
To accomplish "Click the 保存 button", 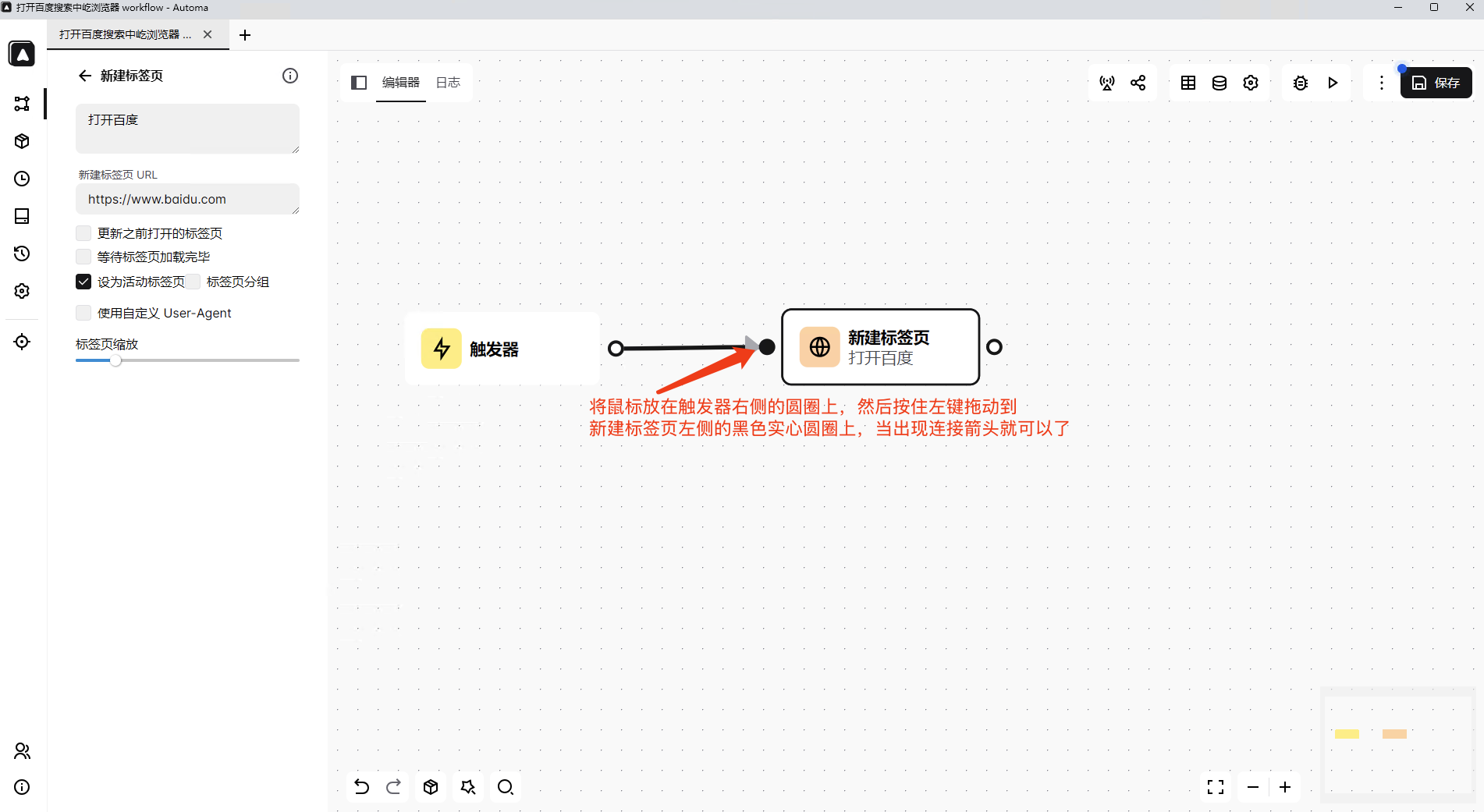I will 1436,83.
